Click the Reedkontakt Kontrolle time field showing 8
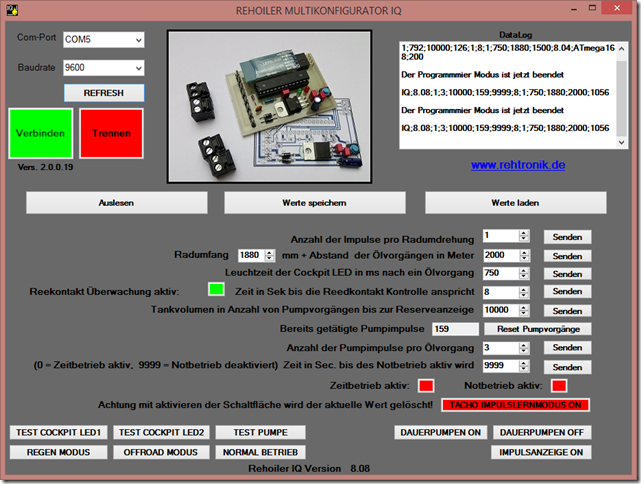 (501, 292)
